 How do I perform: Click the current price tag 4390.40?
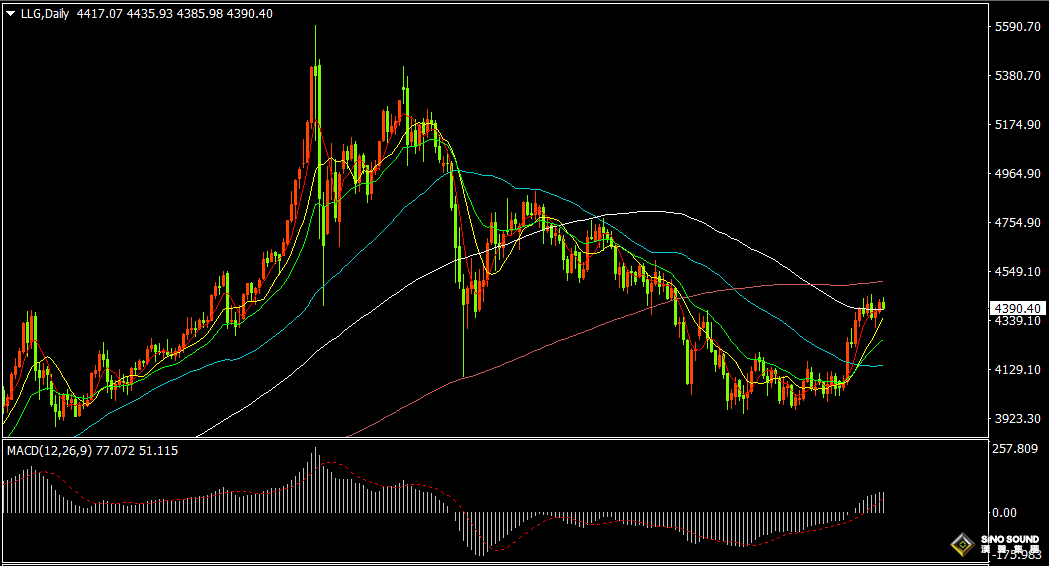click(x=1018, y=308)
